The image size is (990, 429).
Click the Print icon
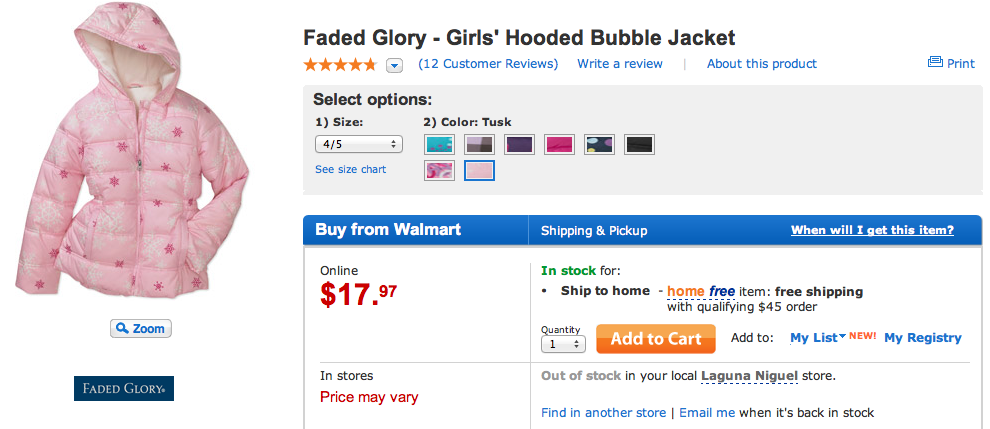click(x=935, y=63)
